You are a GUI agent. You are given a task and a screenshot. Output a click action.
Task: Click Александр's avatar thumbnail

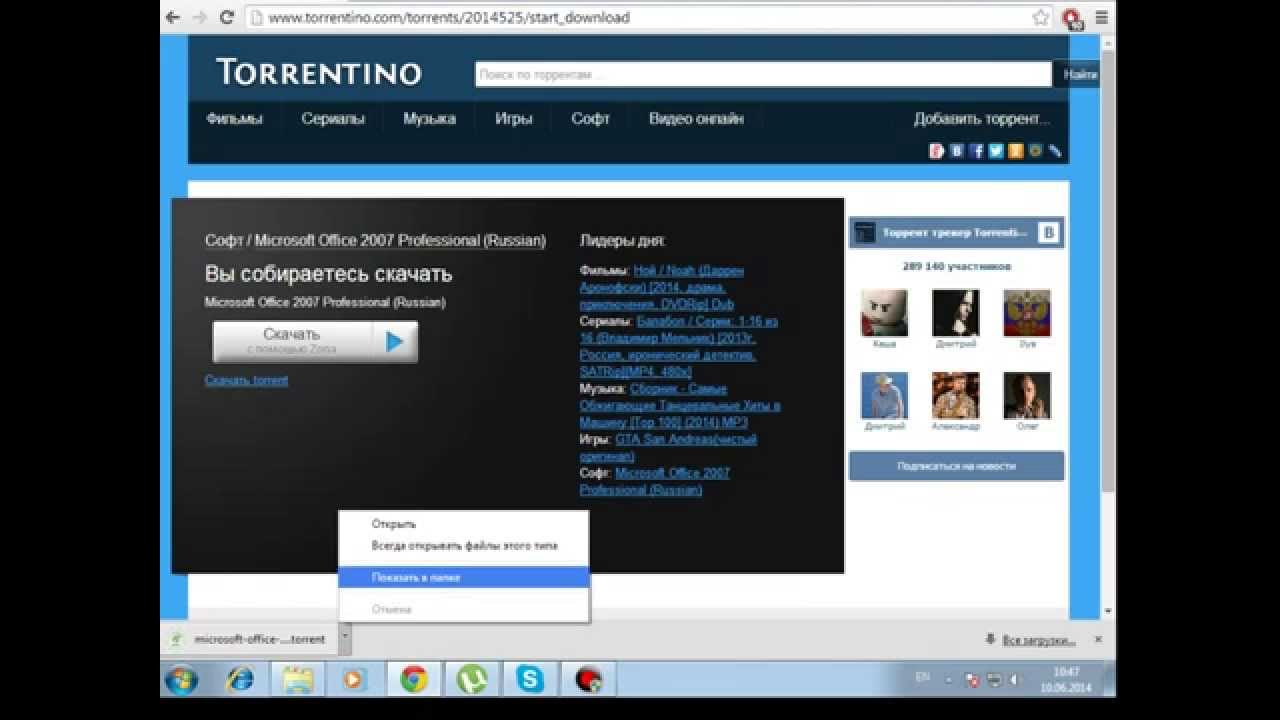point(955,395)
